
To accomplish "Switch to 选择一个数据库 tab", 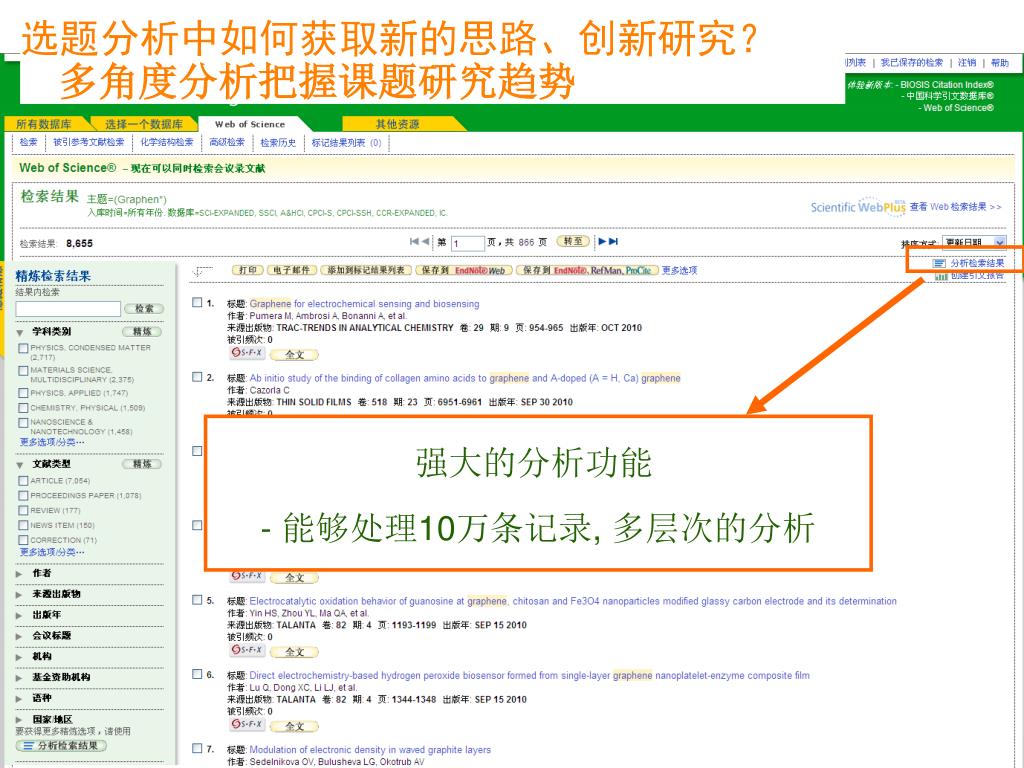I will pos(144,124).
